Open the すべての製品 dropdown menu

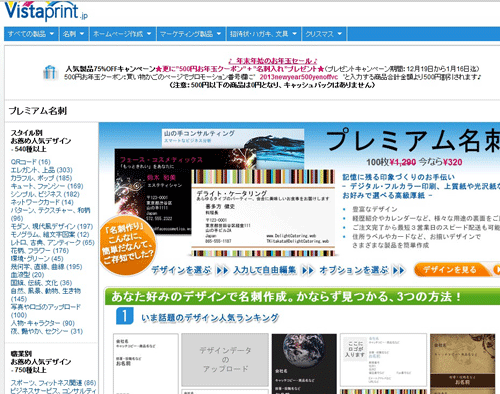tap(31, 34)
